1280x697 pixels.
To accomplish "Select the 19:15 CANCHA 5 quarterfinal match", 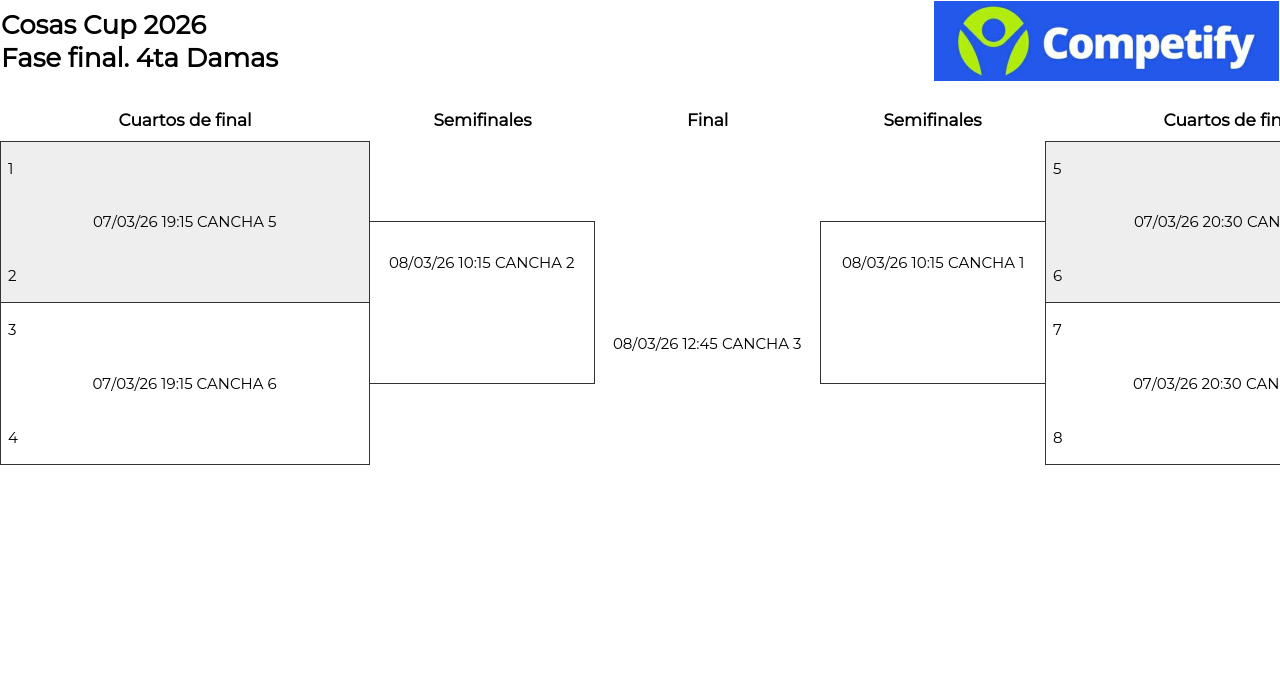I will tap(185, 222).
